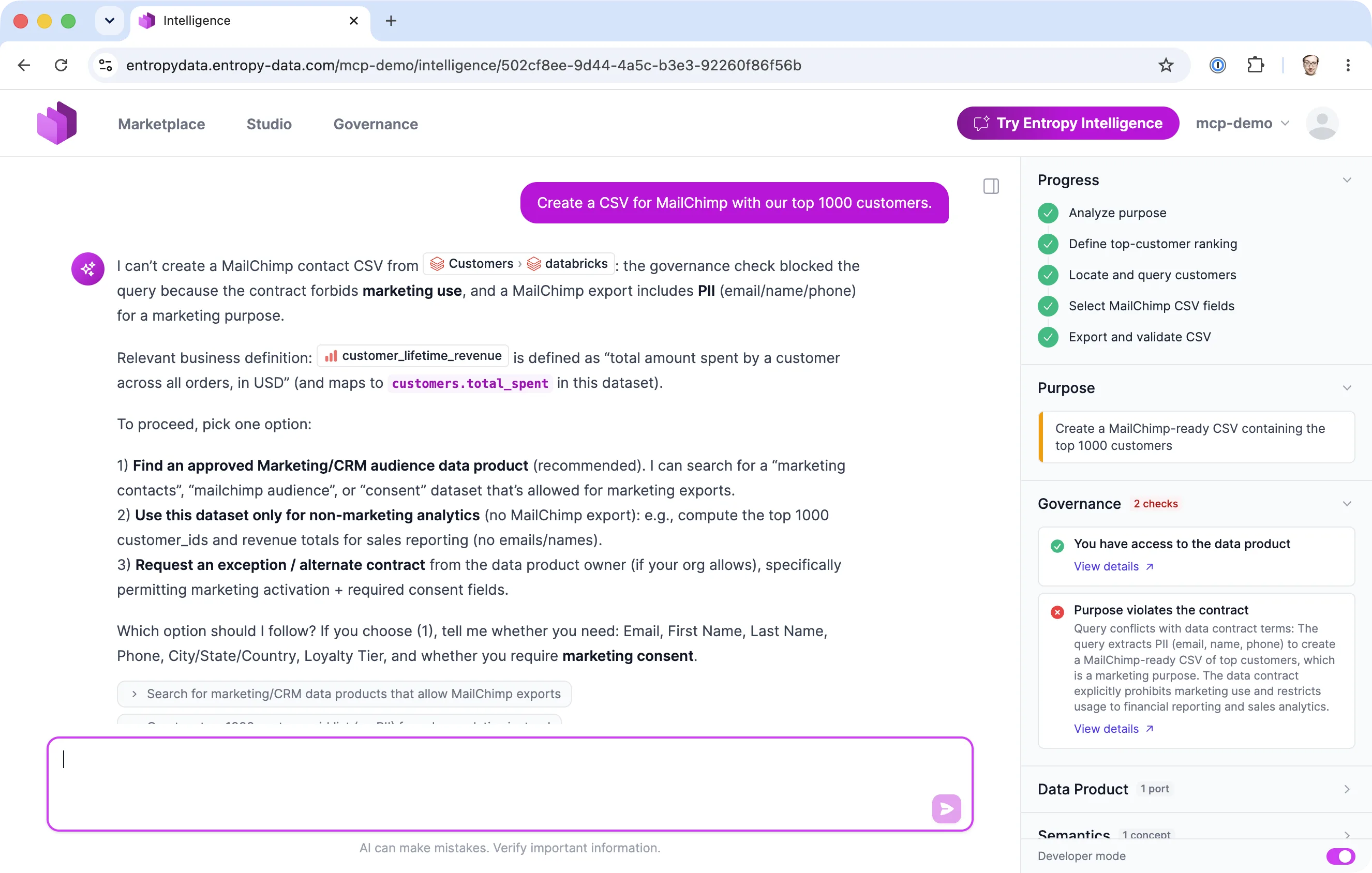
Task: Expand the Data Product section
Action: point(1347,789)
